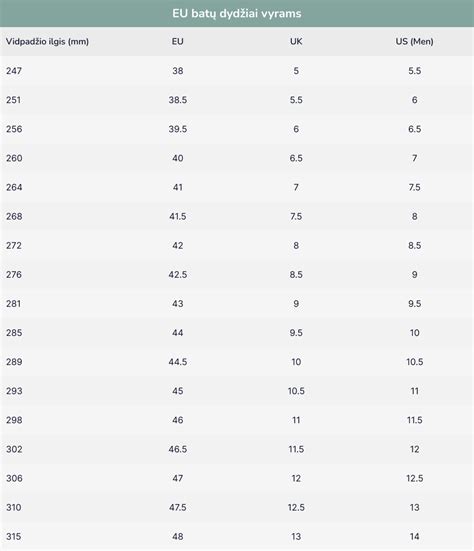Click the EU column header
Image resolution: width=474 pixels, height=551 pixels.
tap(177, 41)
